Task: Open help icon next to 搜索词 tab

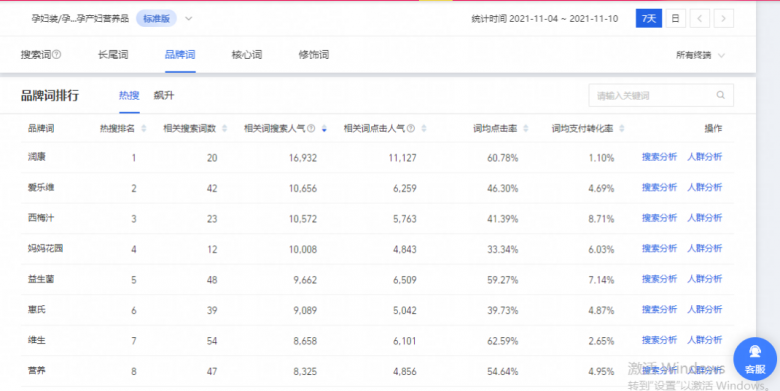Action: coord(57,54)
